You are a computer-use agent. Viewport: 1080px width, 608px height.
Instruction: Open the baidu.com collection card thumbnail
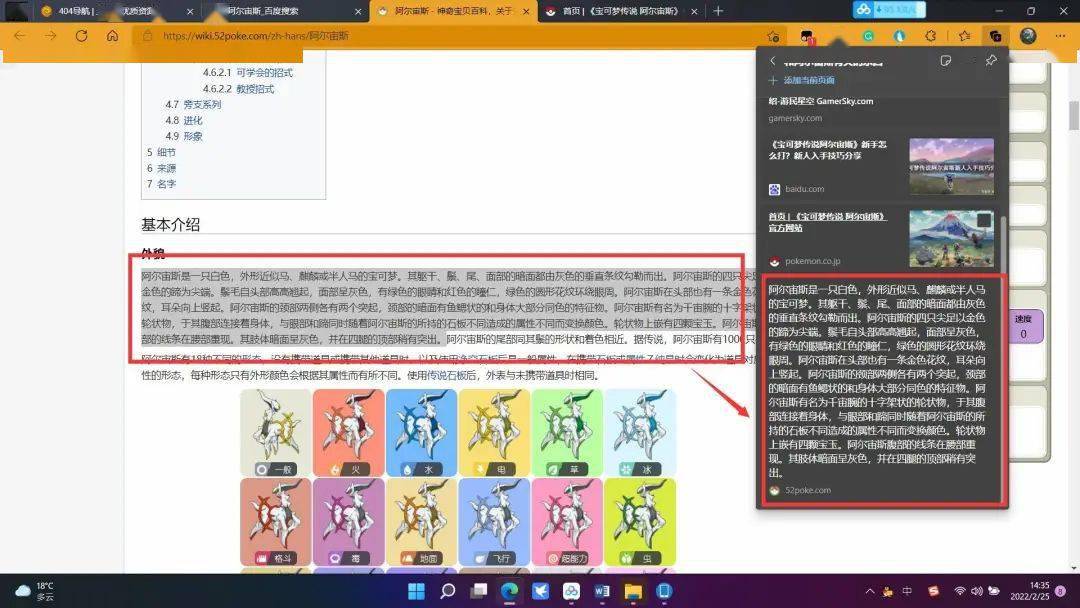click(951, 166)
